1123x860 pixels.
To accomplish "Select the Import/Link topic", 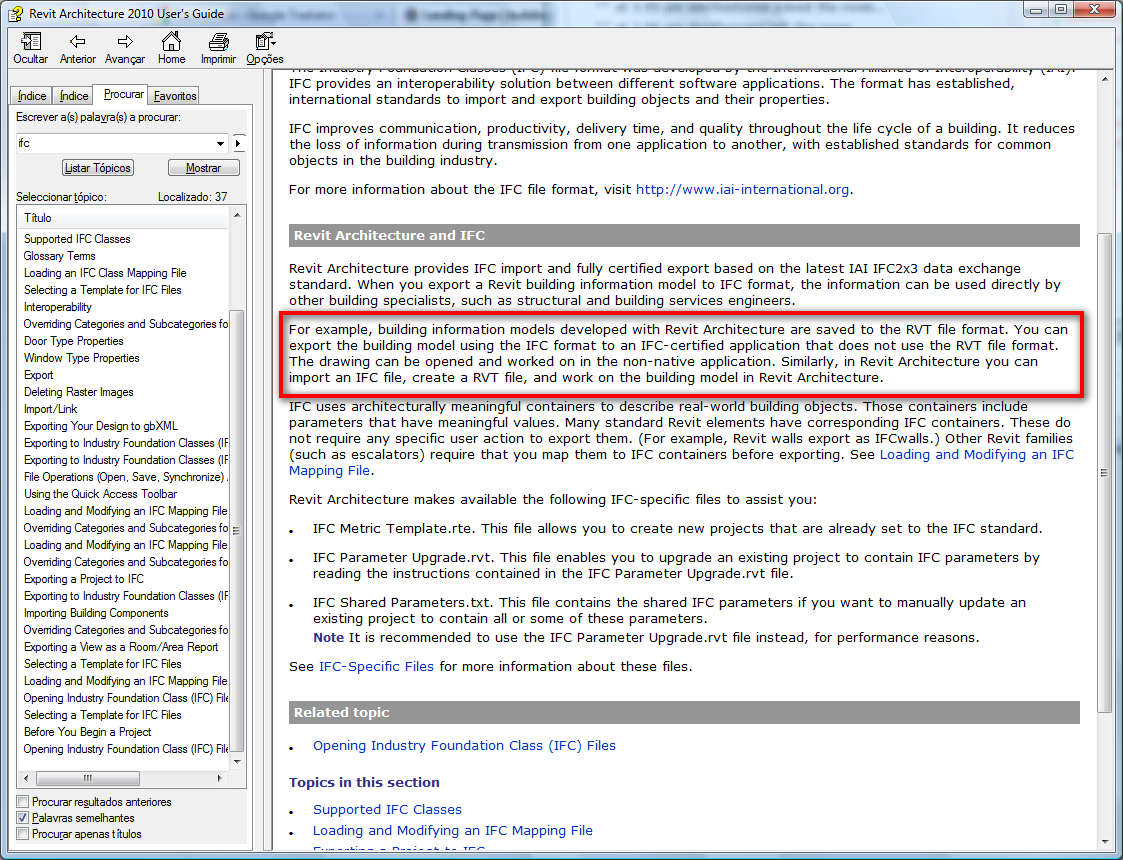I will (50, 409).
